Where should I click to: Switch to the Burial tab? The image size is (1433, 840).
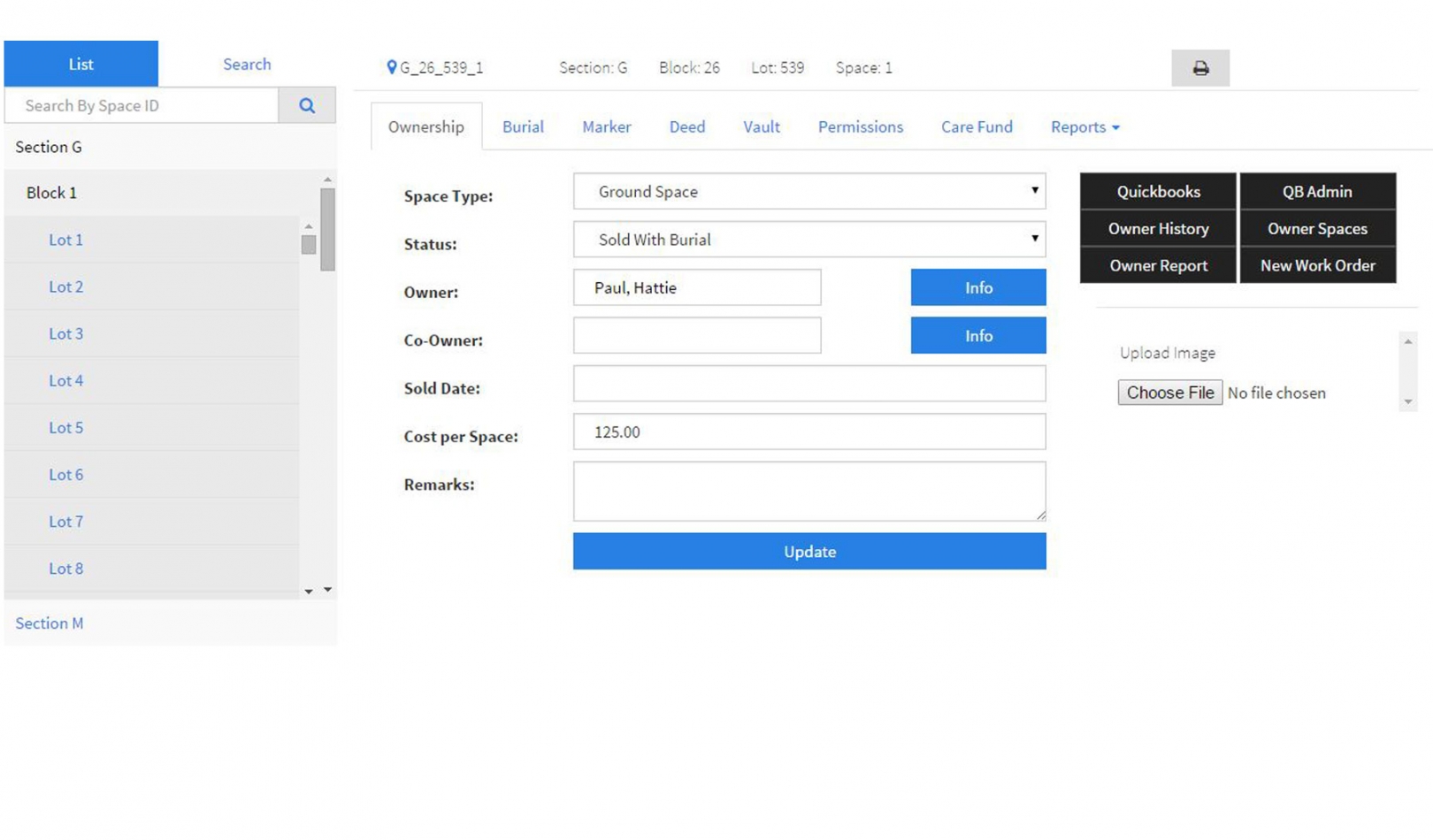[523, 126]
